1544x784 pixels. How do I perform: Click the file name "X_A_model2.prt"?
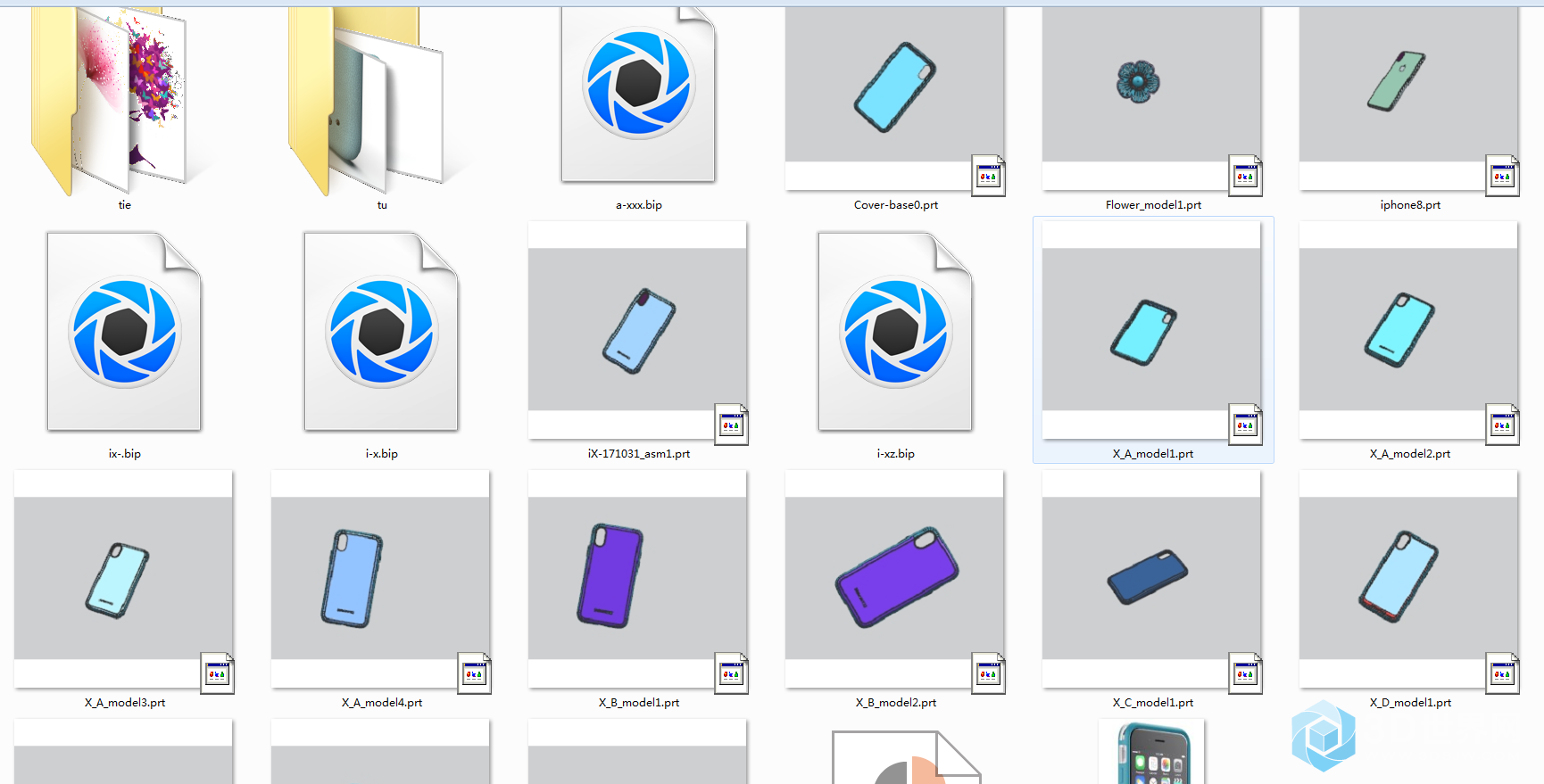[x=1410, y=454]
